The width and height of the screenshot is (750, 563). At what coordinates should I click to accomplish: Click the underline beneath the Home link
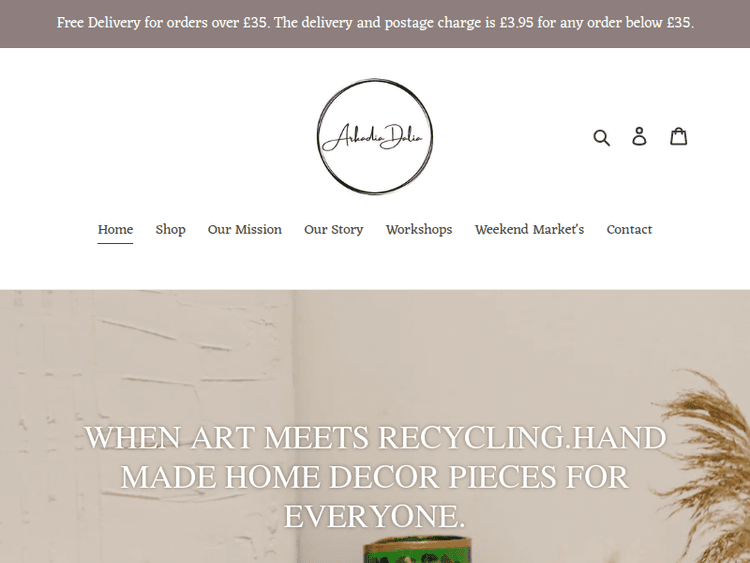tap(115, 243)
